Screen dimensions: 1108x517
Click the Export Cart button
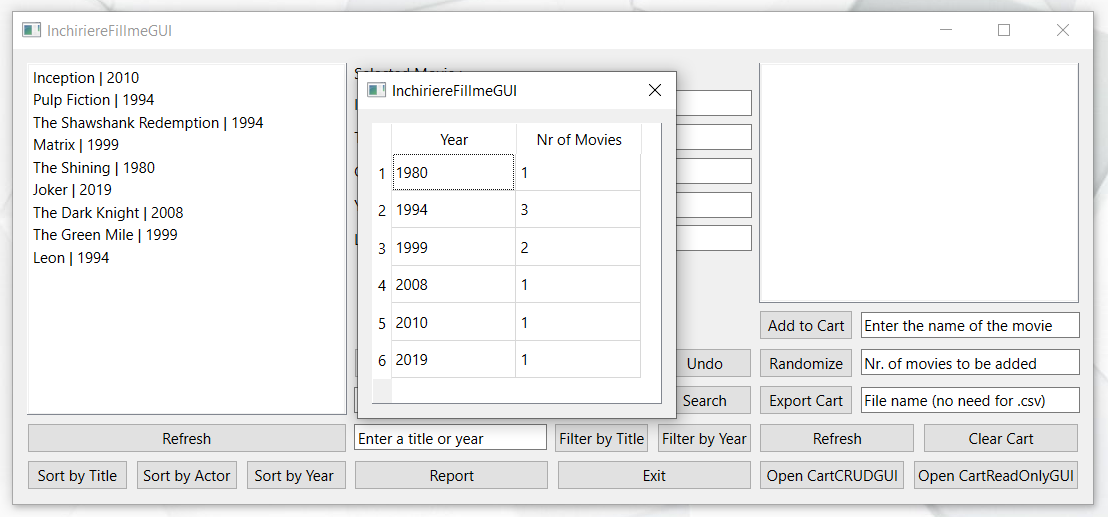806,400
